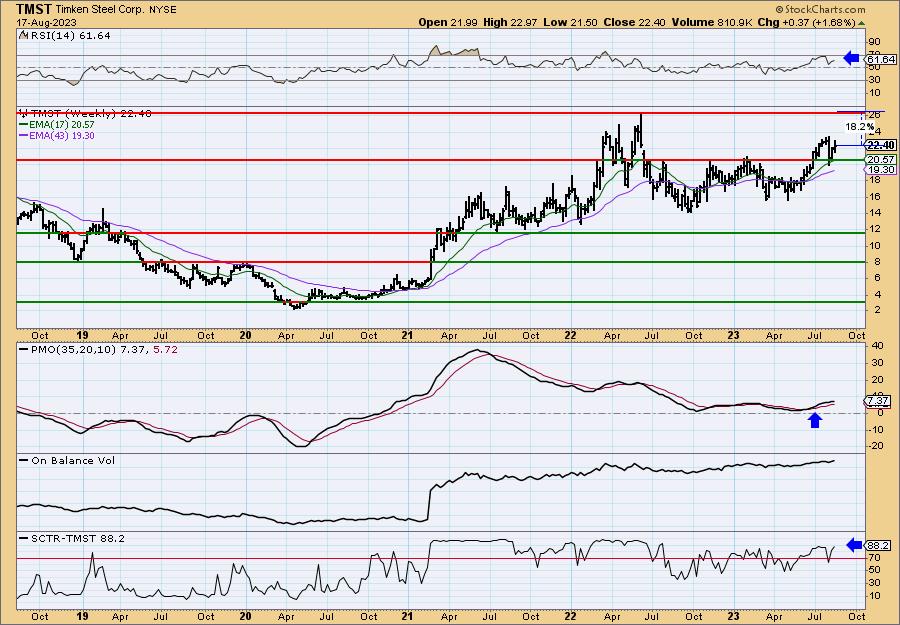Click the -20 level on the PMO axis
The height and width of the screenshot is (625, 900).
point(875,445)
